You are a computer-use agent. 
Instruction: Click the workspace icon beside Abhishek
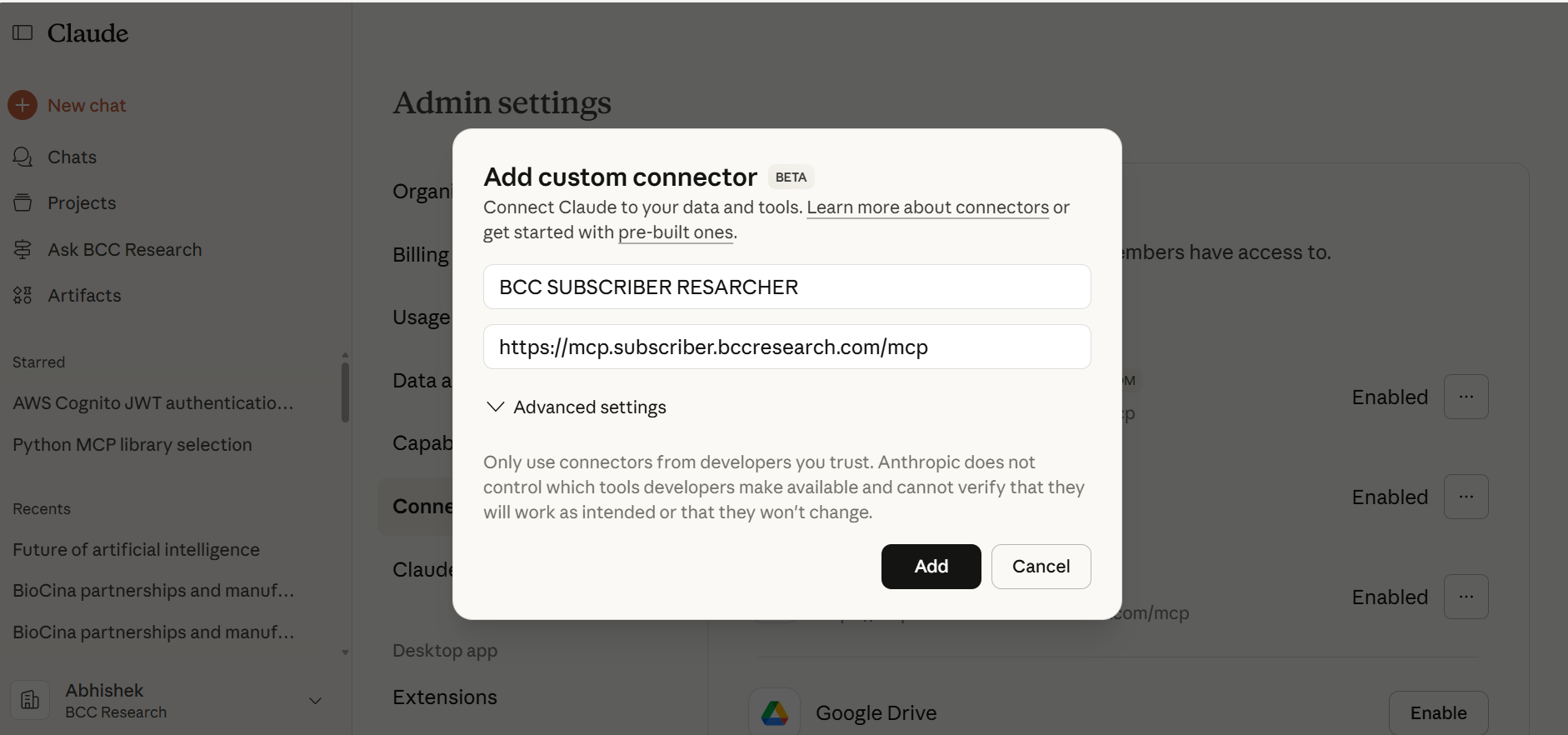coord(30,700)
